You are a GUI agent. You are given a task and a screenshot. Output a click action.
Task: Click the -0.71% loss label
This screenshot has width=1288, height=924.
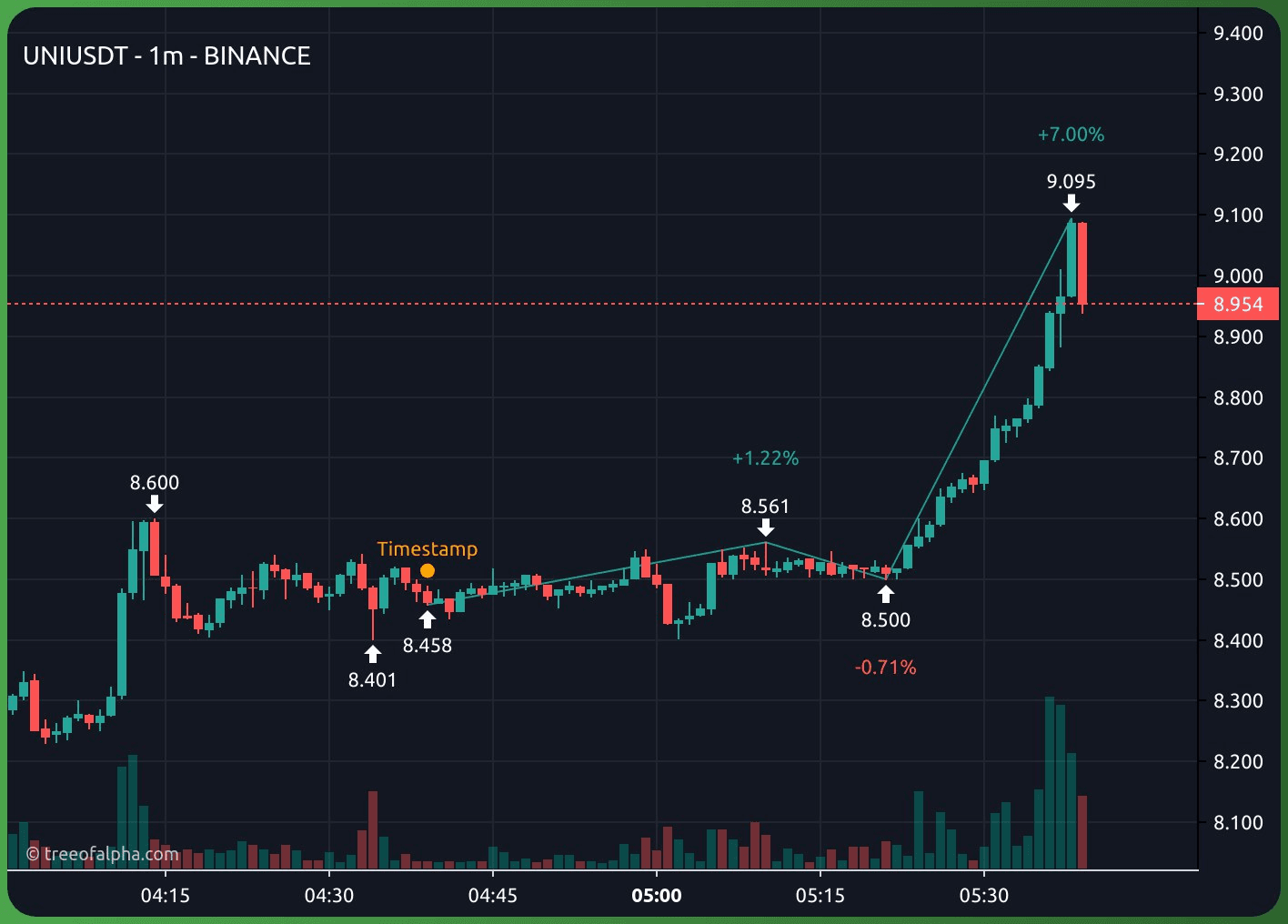(886, 668)
